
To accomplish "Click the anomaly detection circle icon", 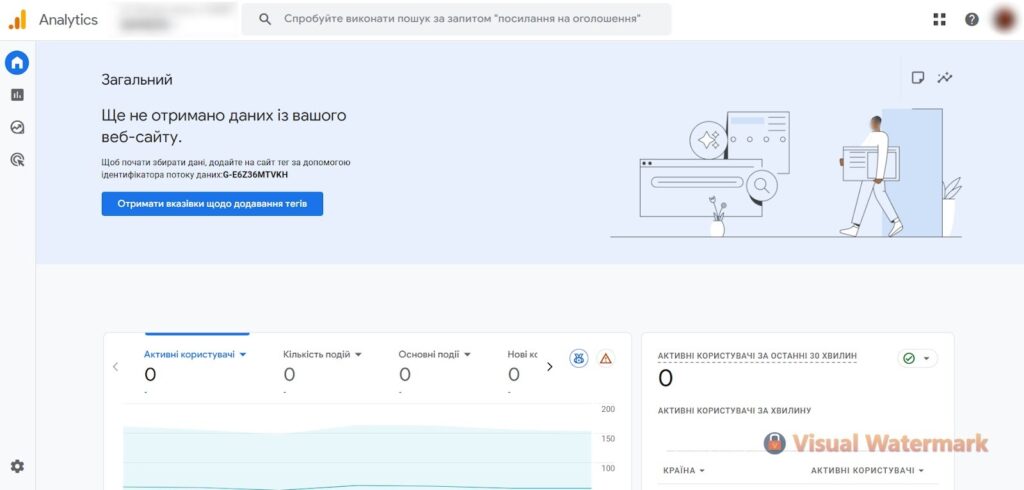I will 578,358.
